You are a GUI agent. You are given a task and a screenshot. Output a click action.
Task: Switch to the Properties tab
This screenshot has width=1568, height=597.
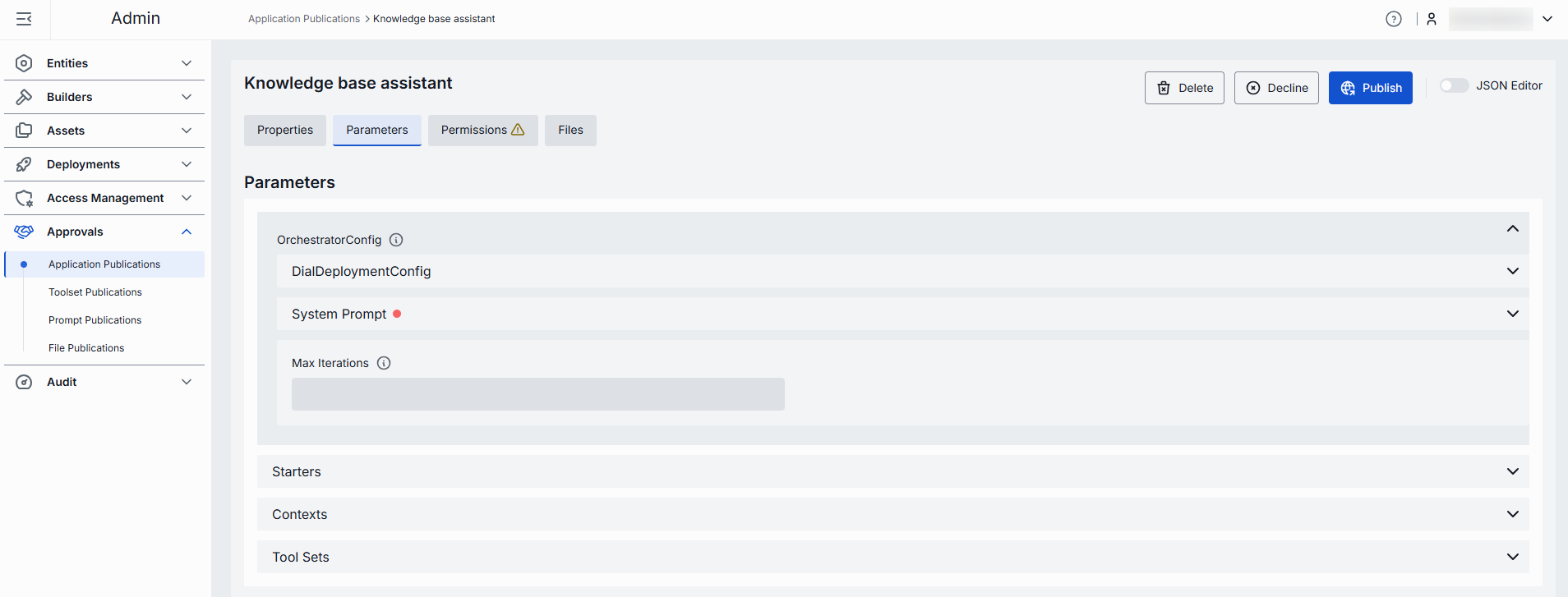(284, 130)
